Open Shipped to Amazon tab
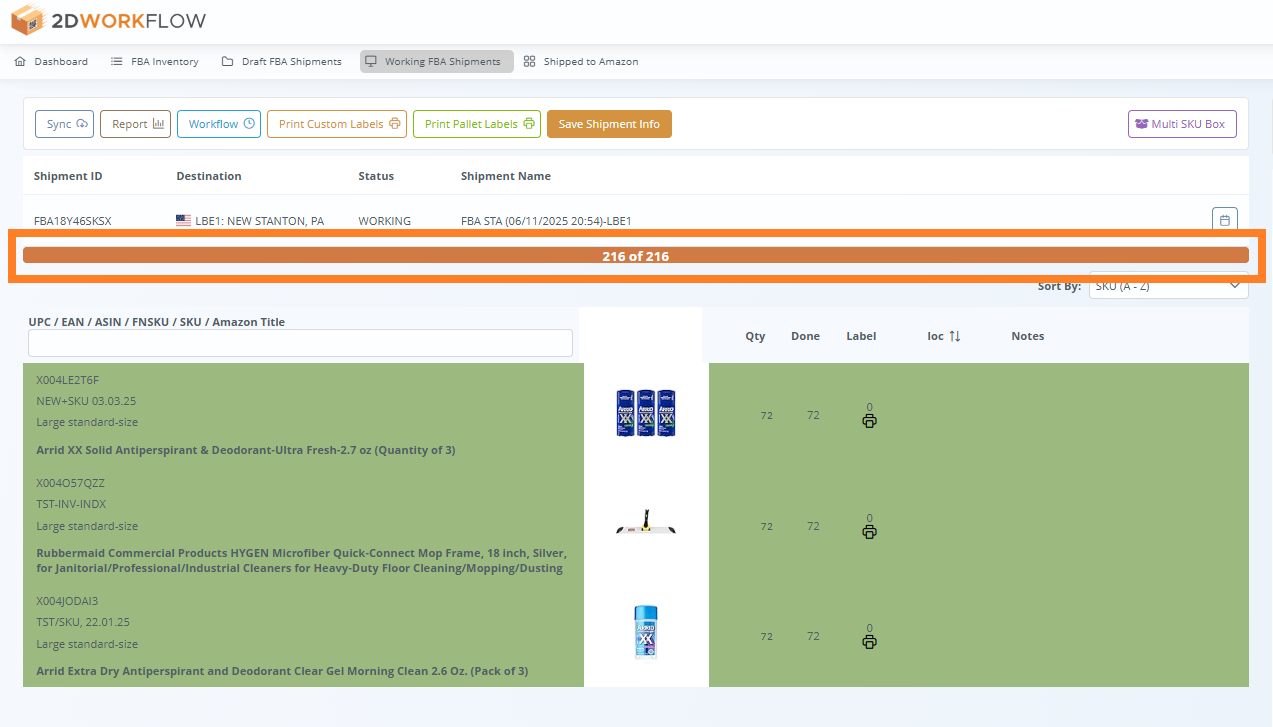 581,62
